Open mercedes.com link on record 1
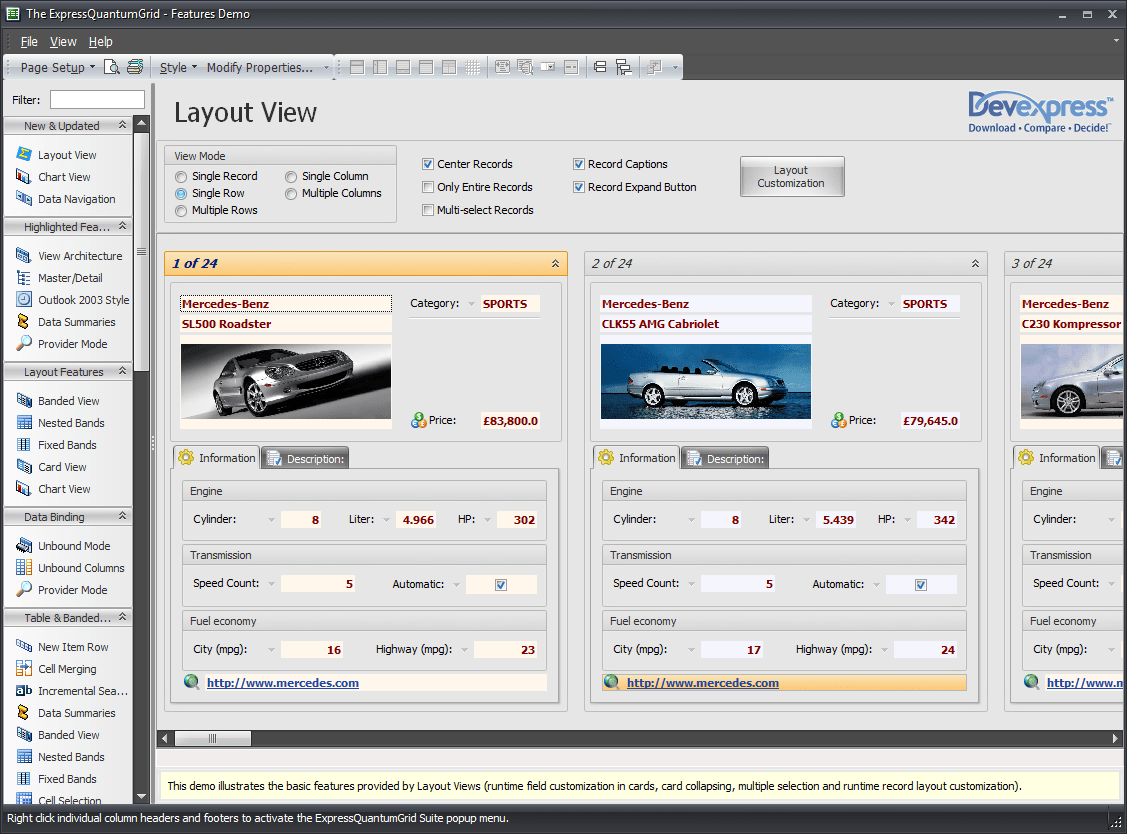The height and width of the screenshot is (834, 1127). click(x=282, y=683)
